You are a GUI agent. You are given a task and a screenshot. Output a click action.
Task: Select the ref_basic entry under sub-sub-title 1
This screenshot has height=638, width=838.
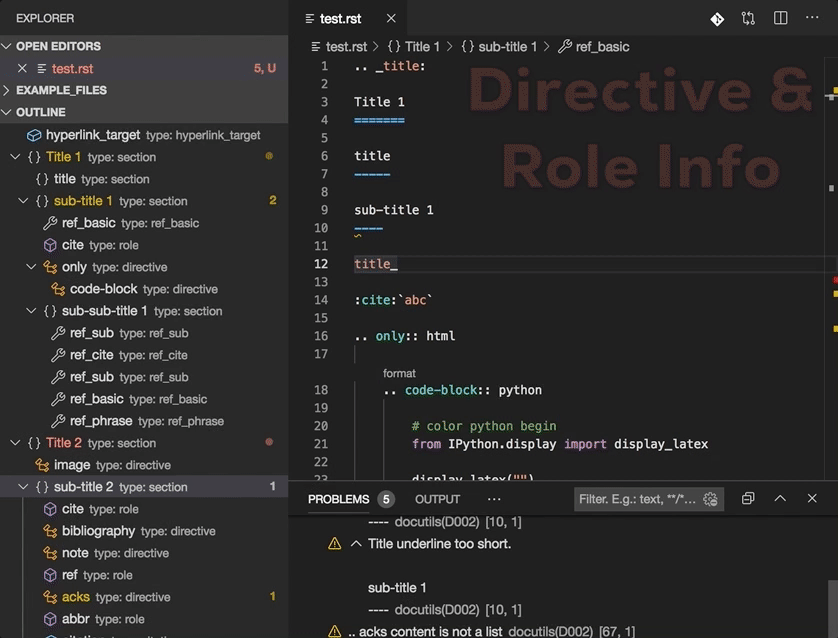pyautogui.click(x=97, y=399)
